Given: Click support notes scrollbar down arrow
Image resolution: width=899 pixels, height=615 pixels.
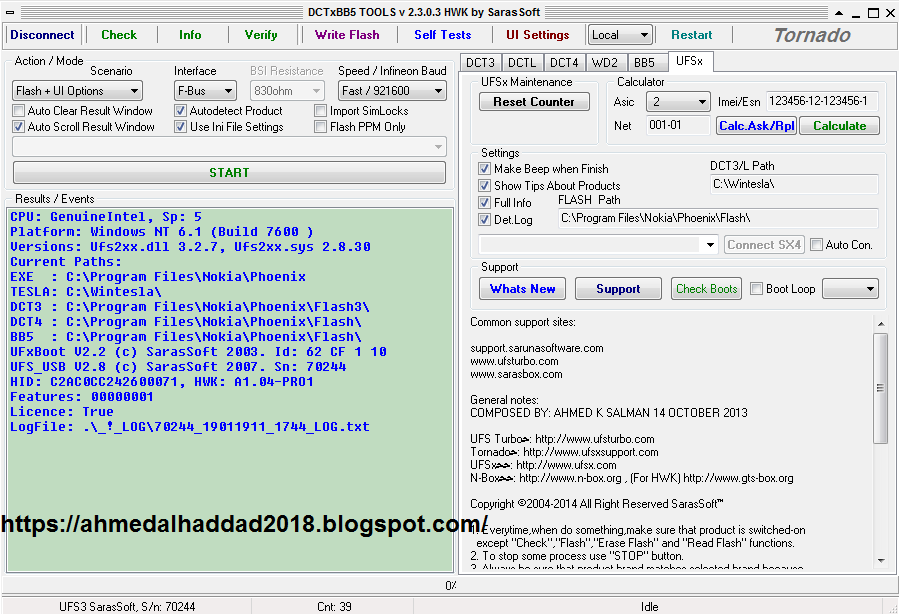Looking at the screenshot, I should pyautogui.click(x=881, y=561).
